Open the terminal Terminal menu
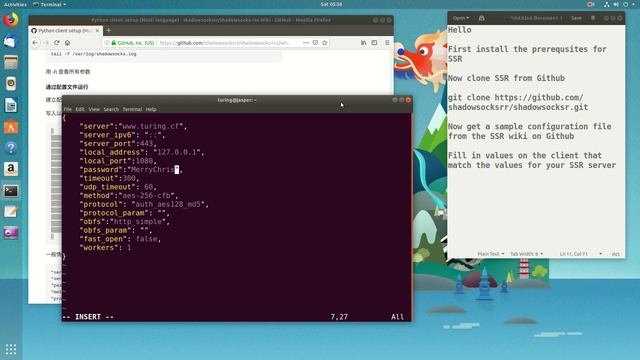Screen dimensions: 640x360 132,109
